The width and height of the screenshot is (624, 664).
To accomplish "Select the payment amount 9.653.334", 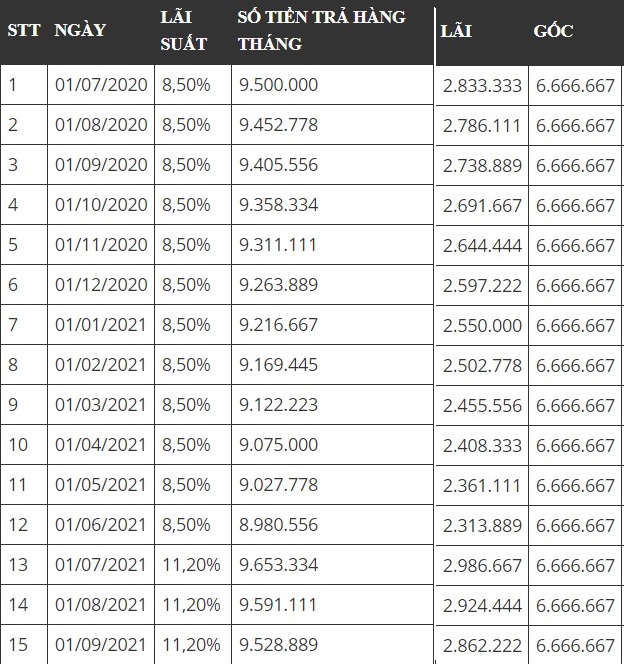I will (x=278, y=565).
